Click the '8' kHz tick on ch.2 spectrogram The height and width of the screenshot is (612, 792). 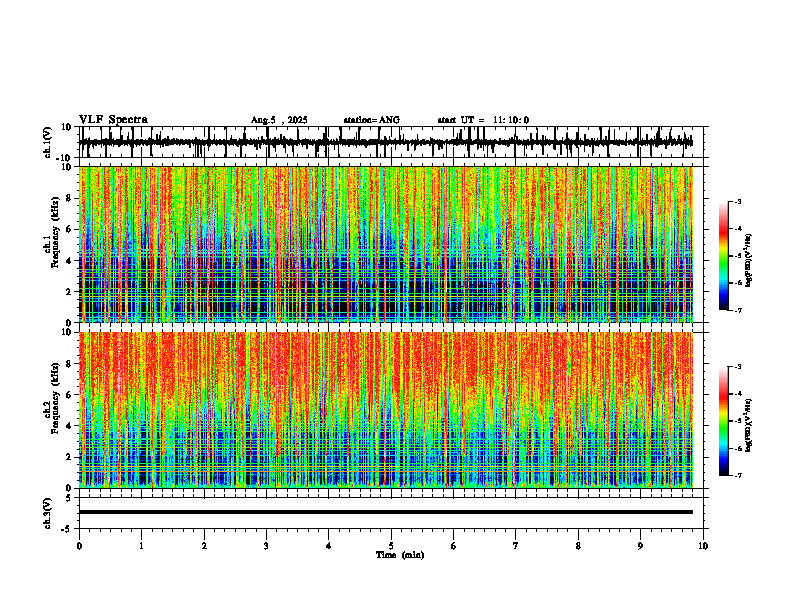click(69, 364)
